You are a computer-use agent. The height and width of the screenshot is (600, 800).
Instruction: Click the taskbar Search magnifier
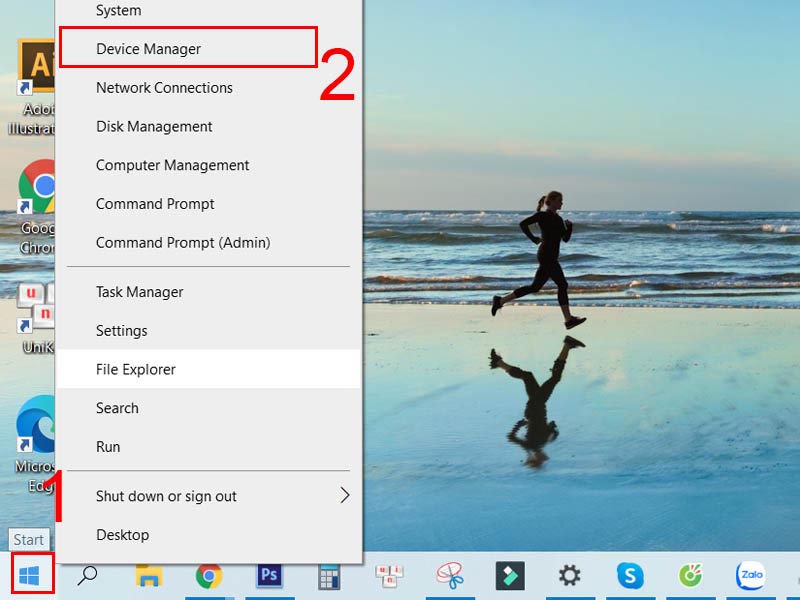tap(88, 575)
